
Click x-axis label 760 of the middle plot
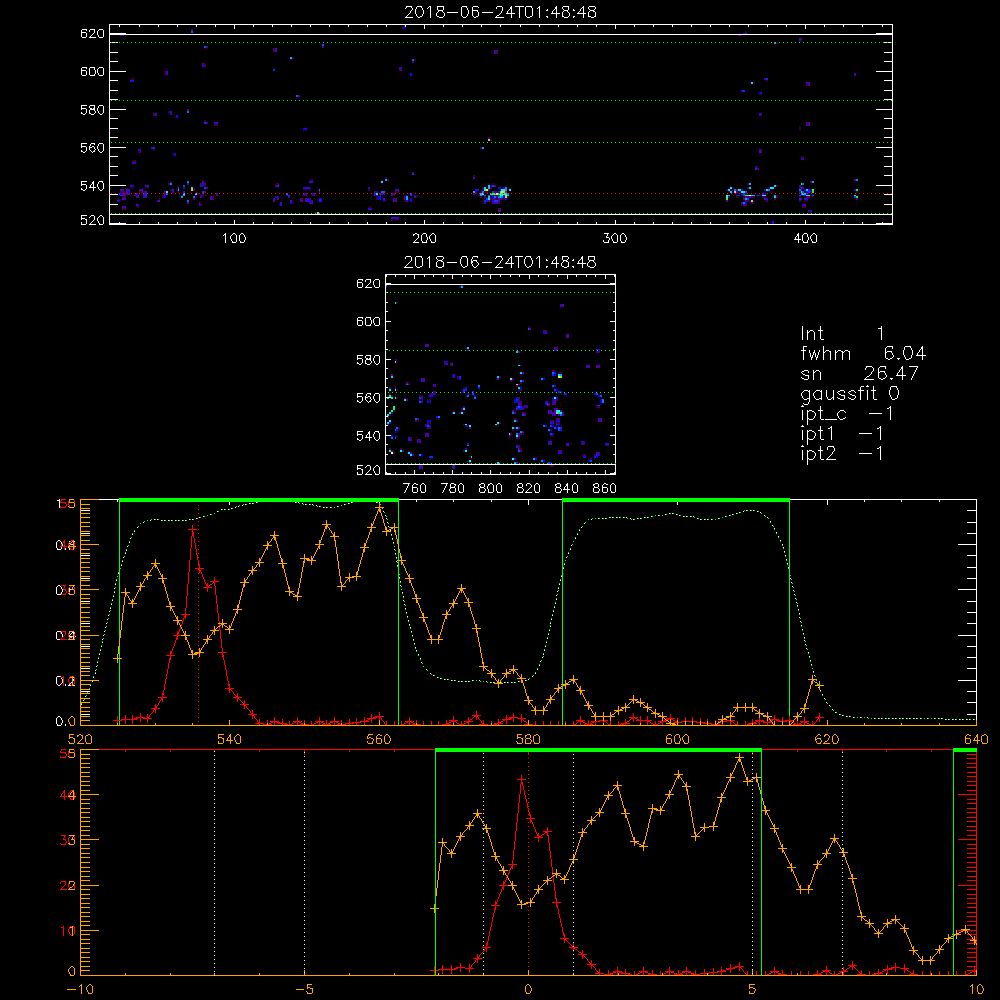[415, 489]
